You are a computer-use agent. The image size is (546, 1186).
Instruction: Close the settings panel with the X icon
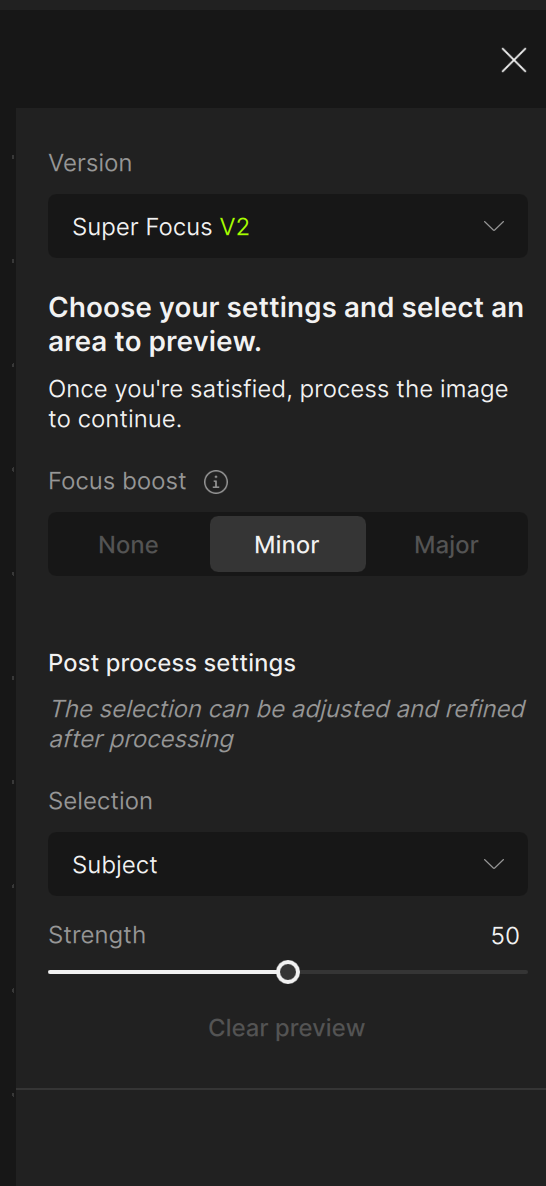point(513,61)
